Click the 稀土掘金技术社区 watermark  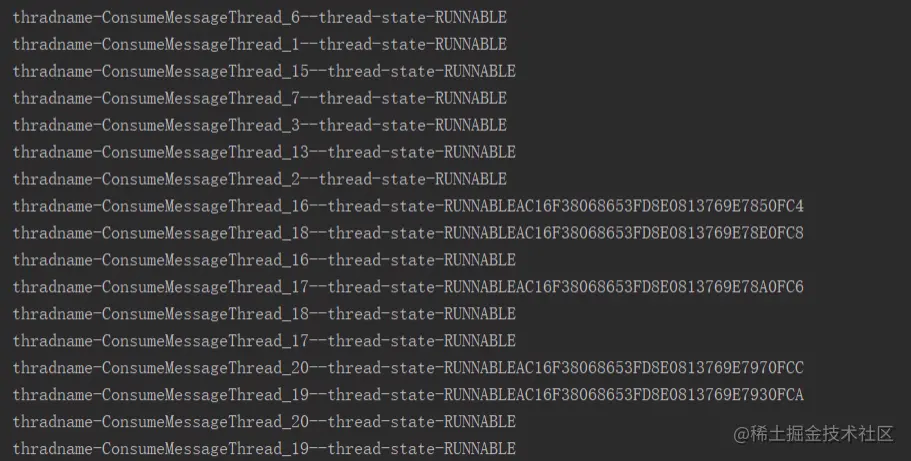[813, 434]
